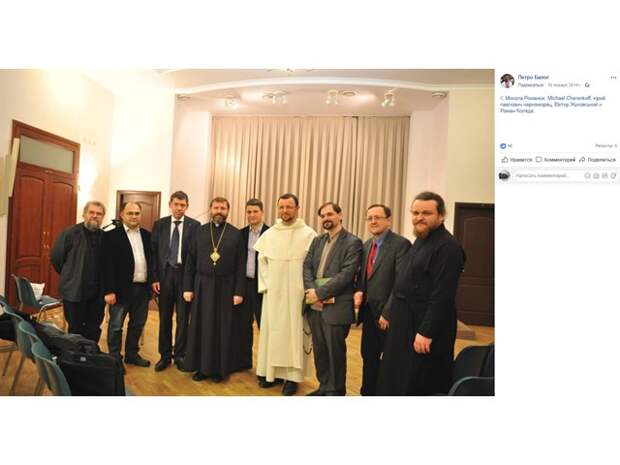The height and width of the screenshot is (465, 620).
Task: Add a GIF to the comment
Action: point(605,176)
